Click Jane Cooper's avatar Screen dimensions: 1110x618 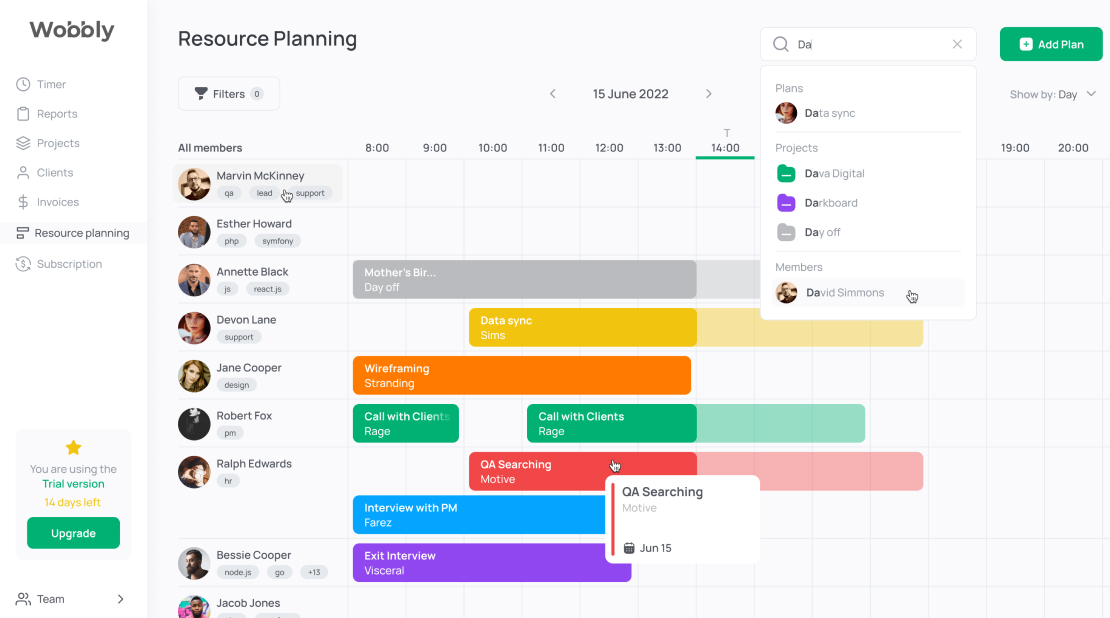(x=194, y=376)
